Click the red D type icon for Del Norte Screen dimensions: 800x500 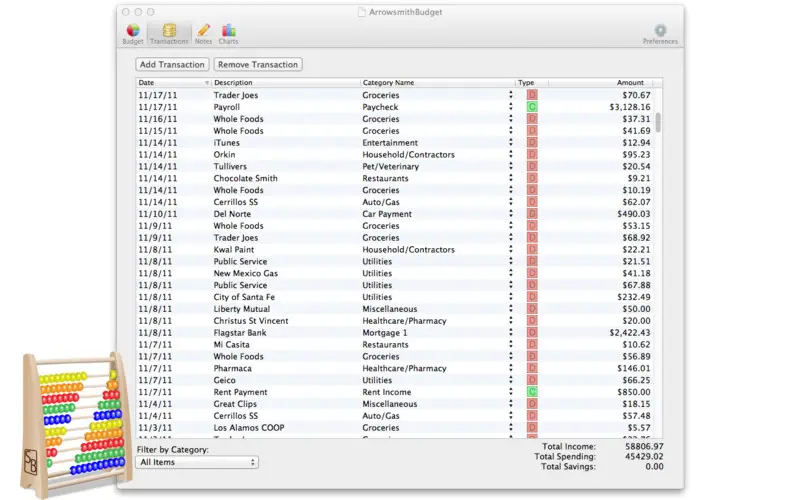tap(532, 214)
